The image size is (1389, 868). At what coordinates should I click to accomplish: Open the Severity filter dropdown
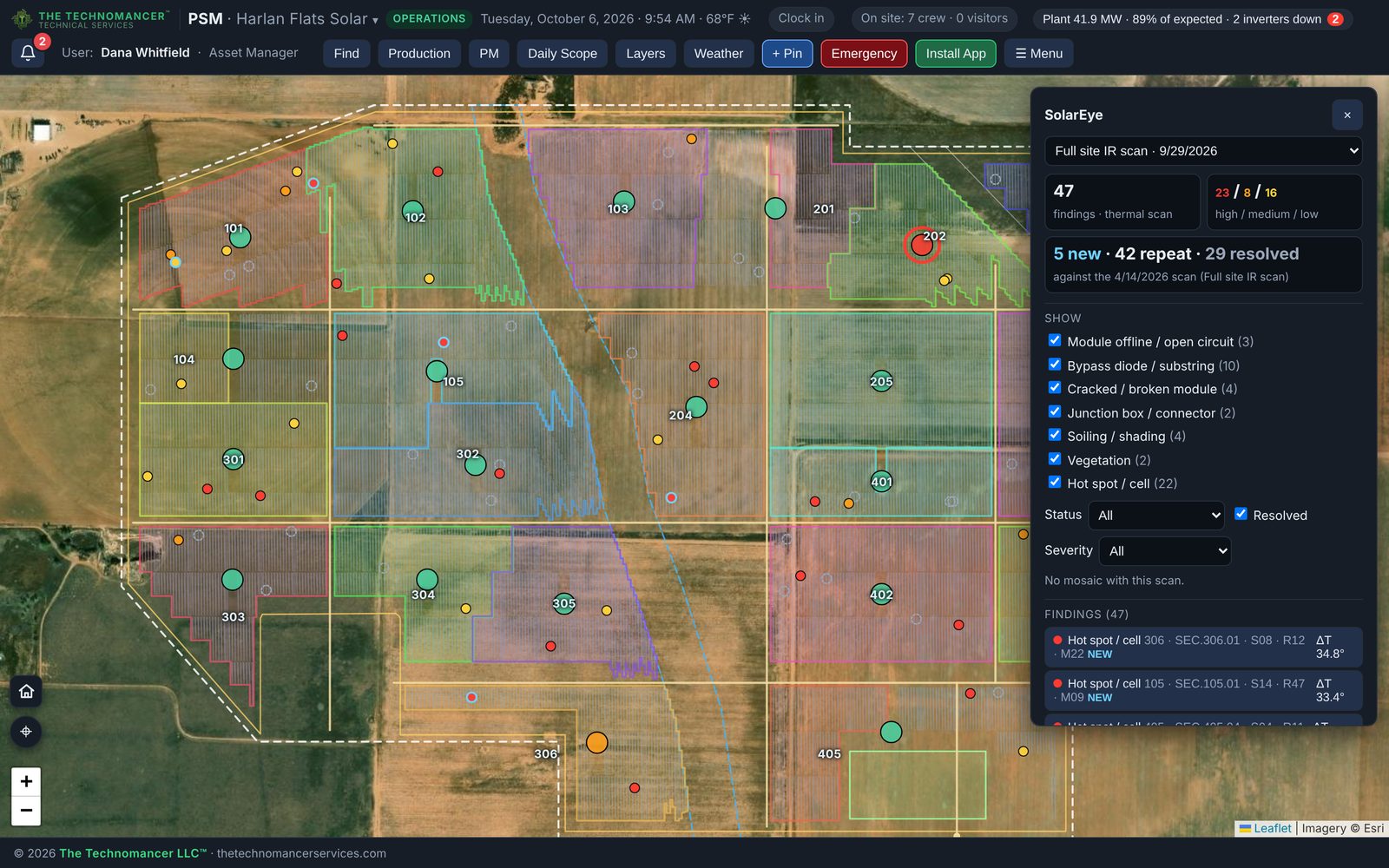(1165, 551)
